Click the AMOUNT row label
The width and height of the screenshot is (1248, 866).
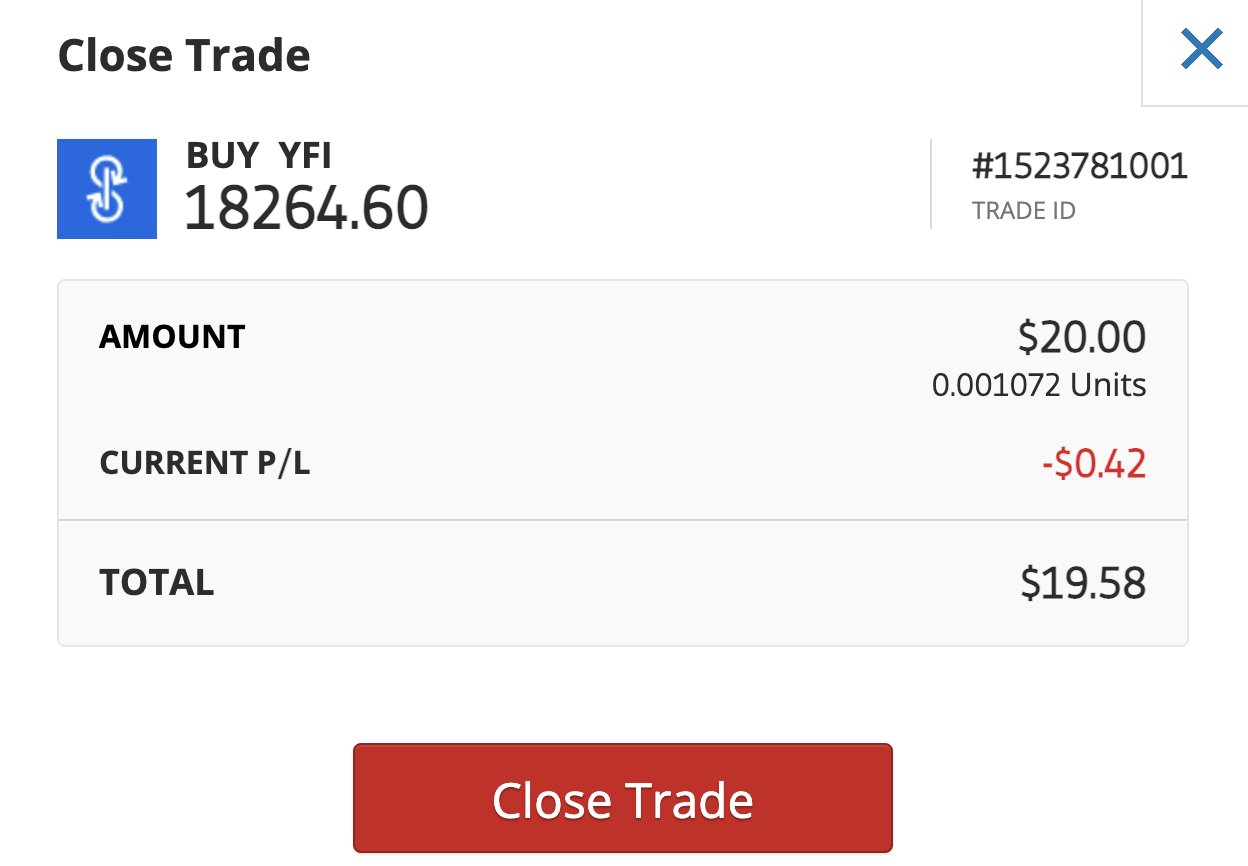click(172, 337)
